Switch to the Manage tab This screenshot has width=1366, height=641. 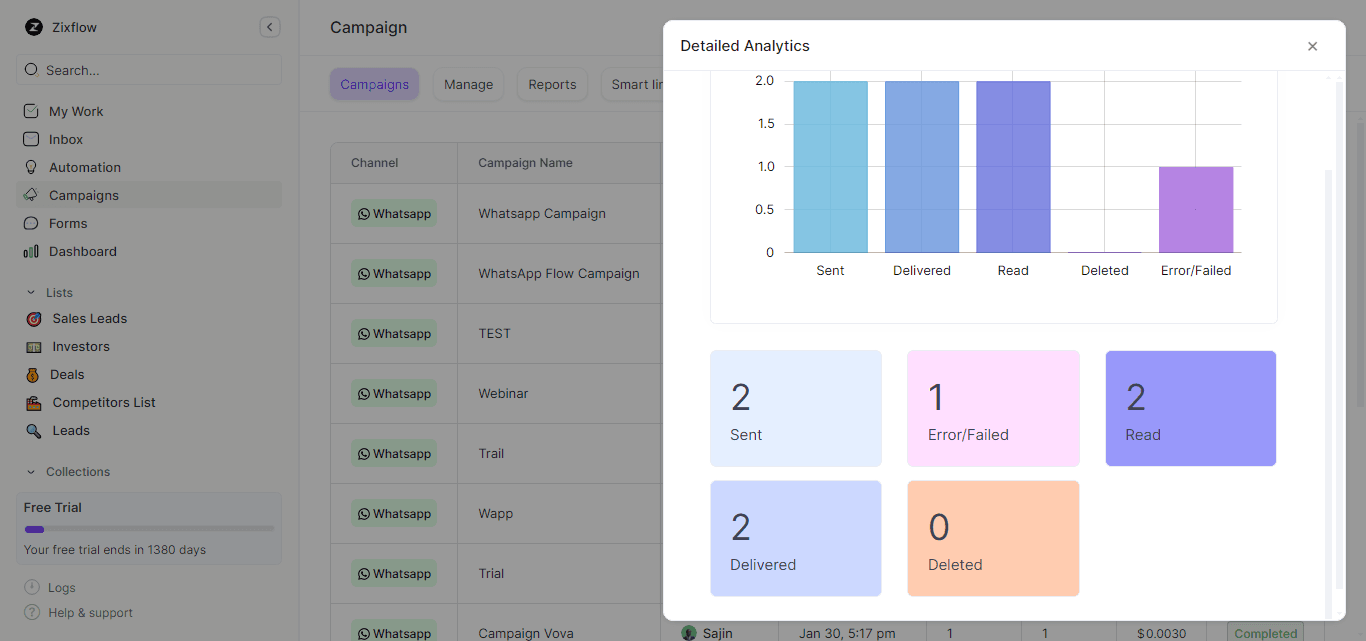[468, 84]
